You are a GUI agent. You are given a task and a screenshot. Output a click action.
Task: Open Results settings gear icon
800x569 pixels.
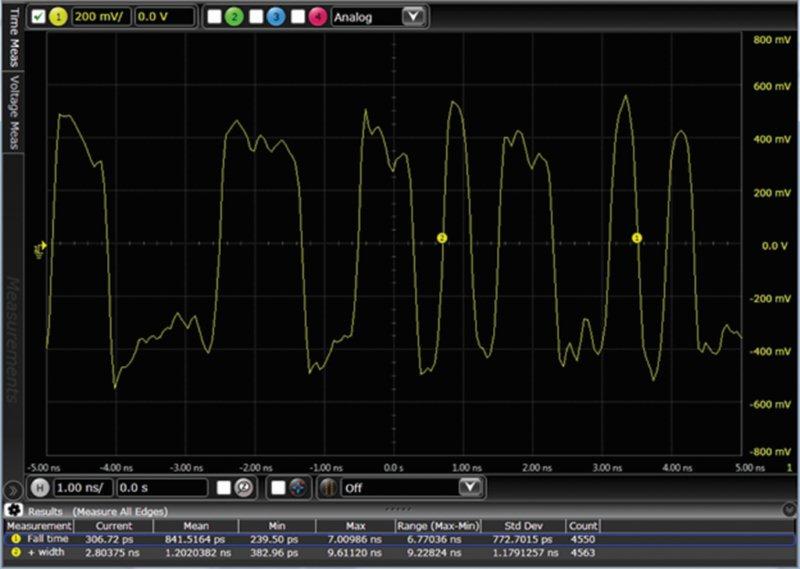(x=15, y=510)
